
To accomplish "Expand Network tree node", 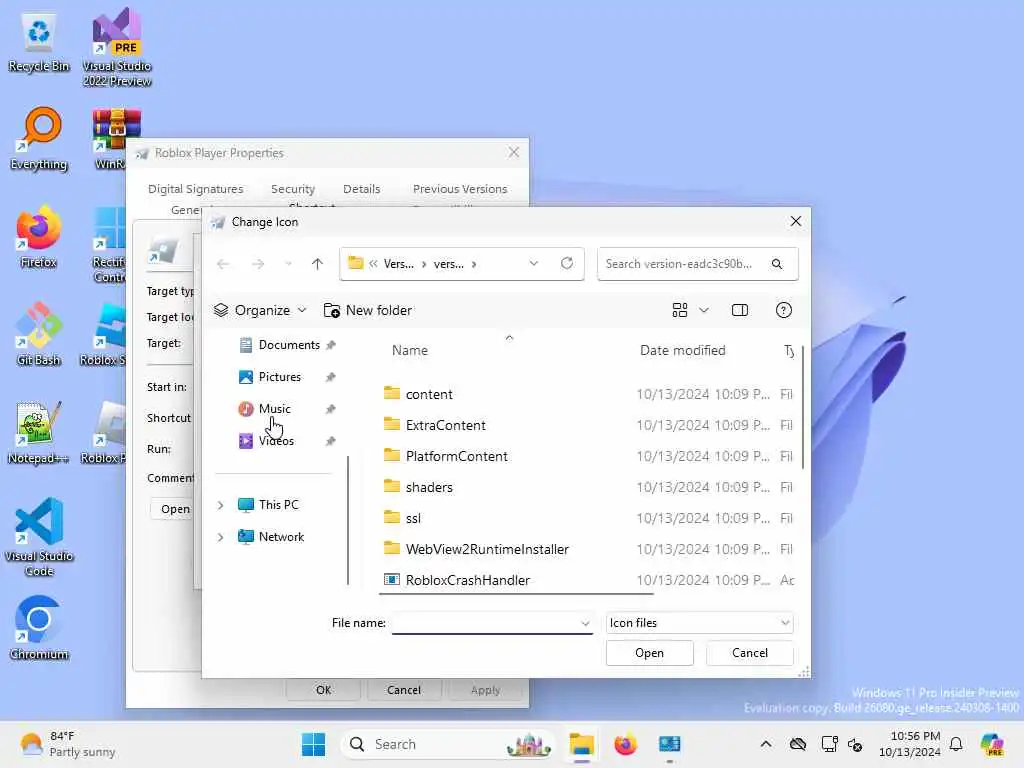I will (x=221, y=537).
